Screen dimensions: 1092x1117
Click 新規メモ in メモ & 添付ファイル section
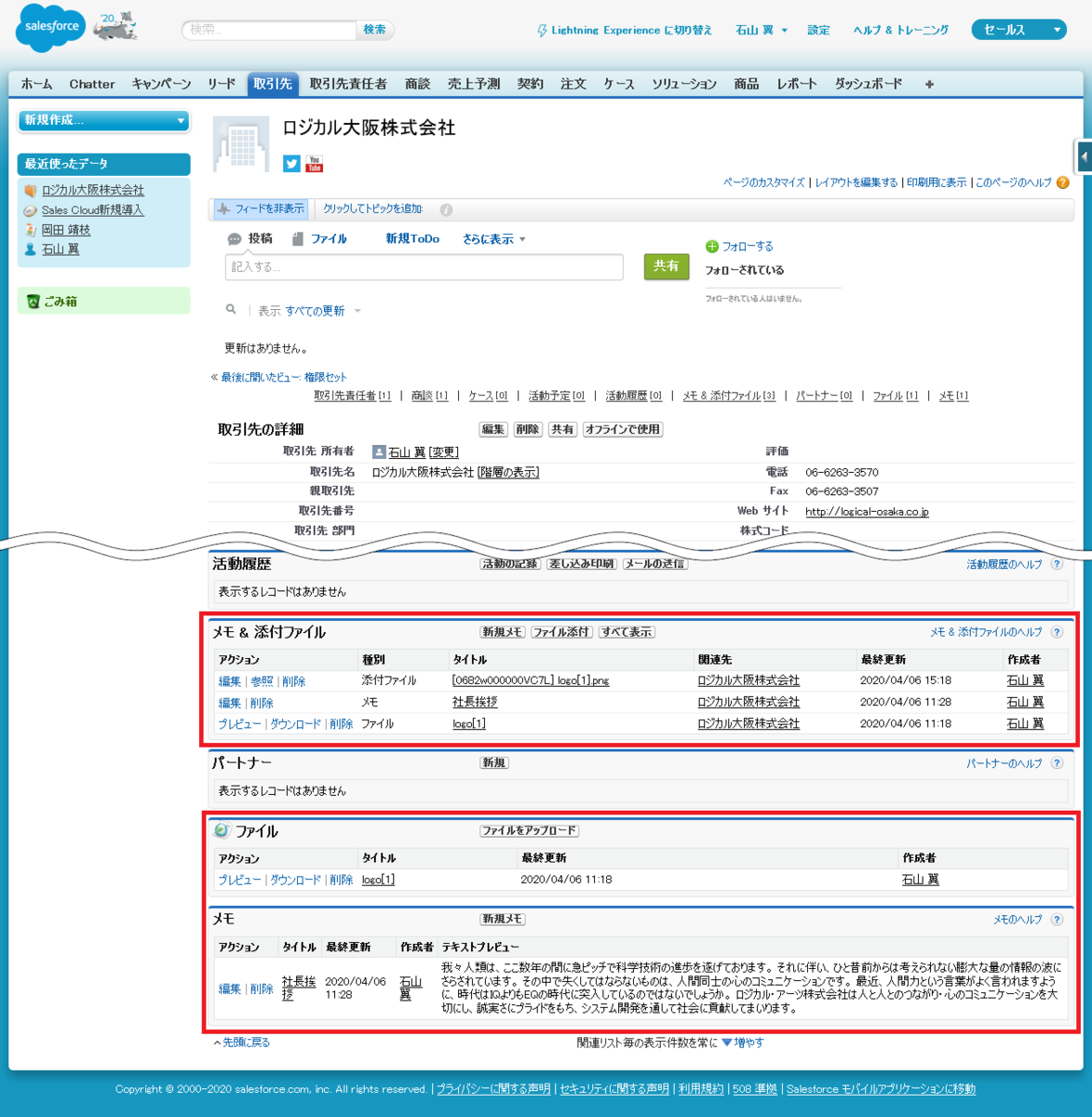(x=503, y=632)
